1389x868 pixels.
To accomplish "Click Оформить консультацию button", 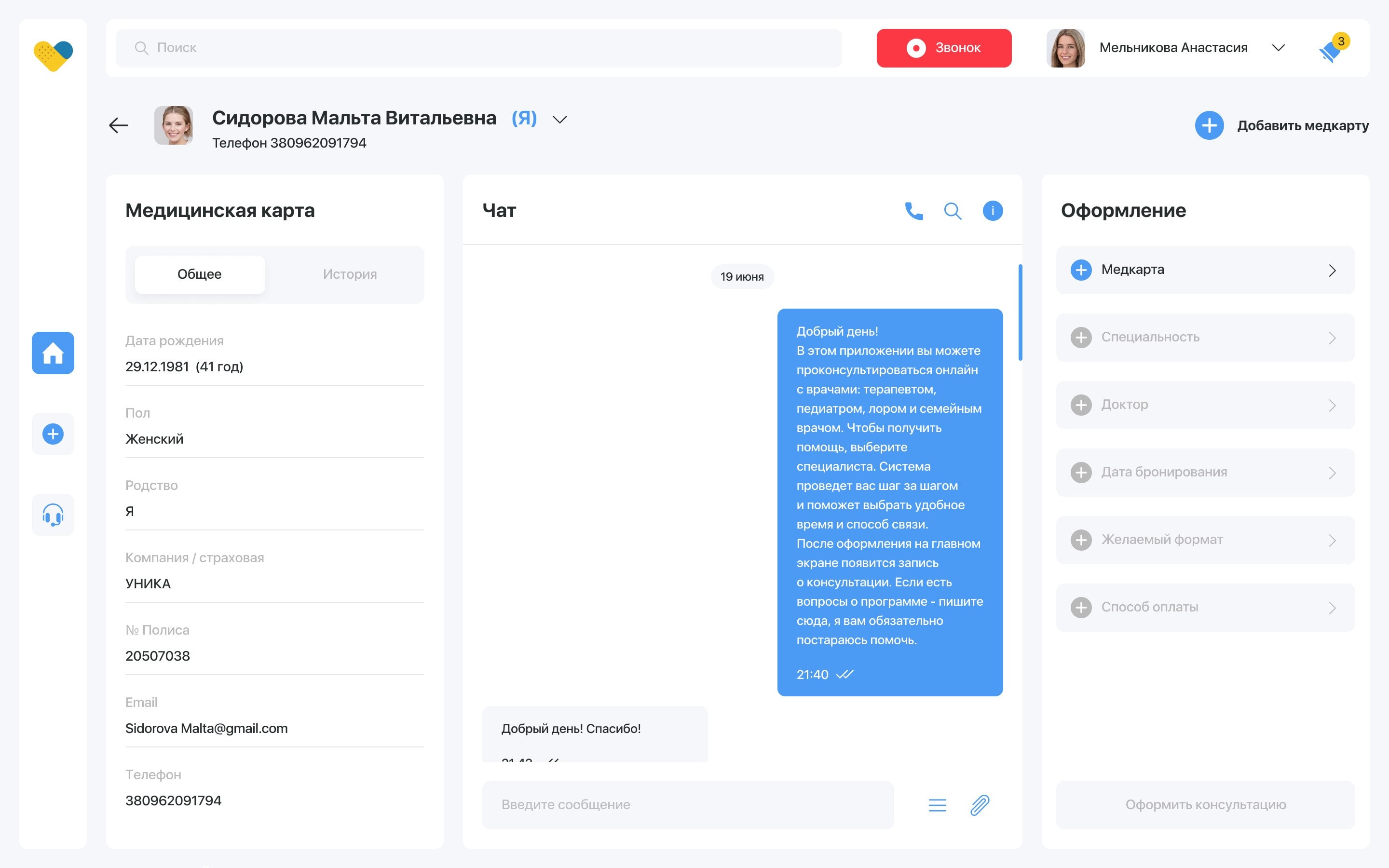I will pyautogui.click(x=1205, y=805).
